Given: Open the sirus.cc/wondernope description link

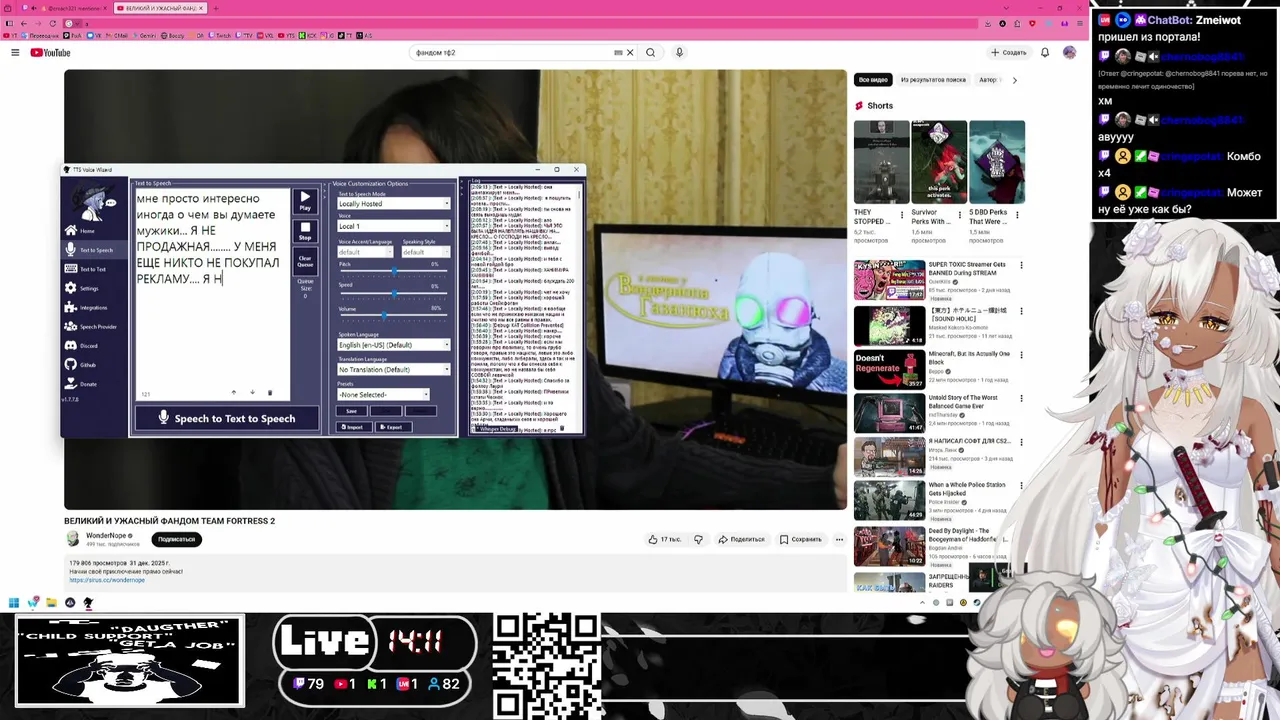Looking at the screenshot, I should (x=107, y=580).
